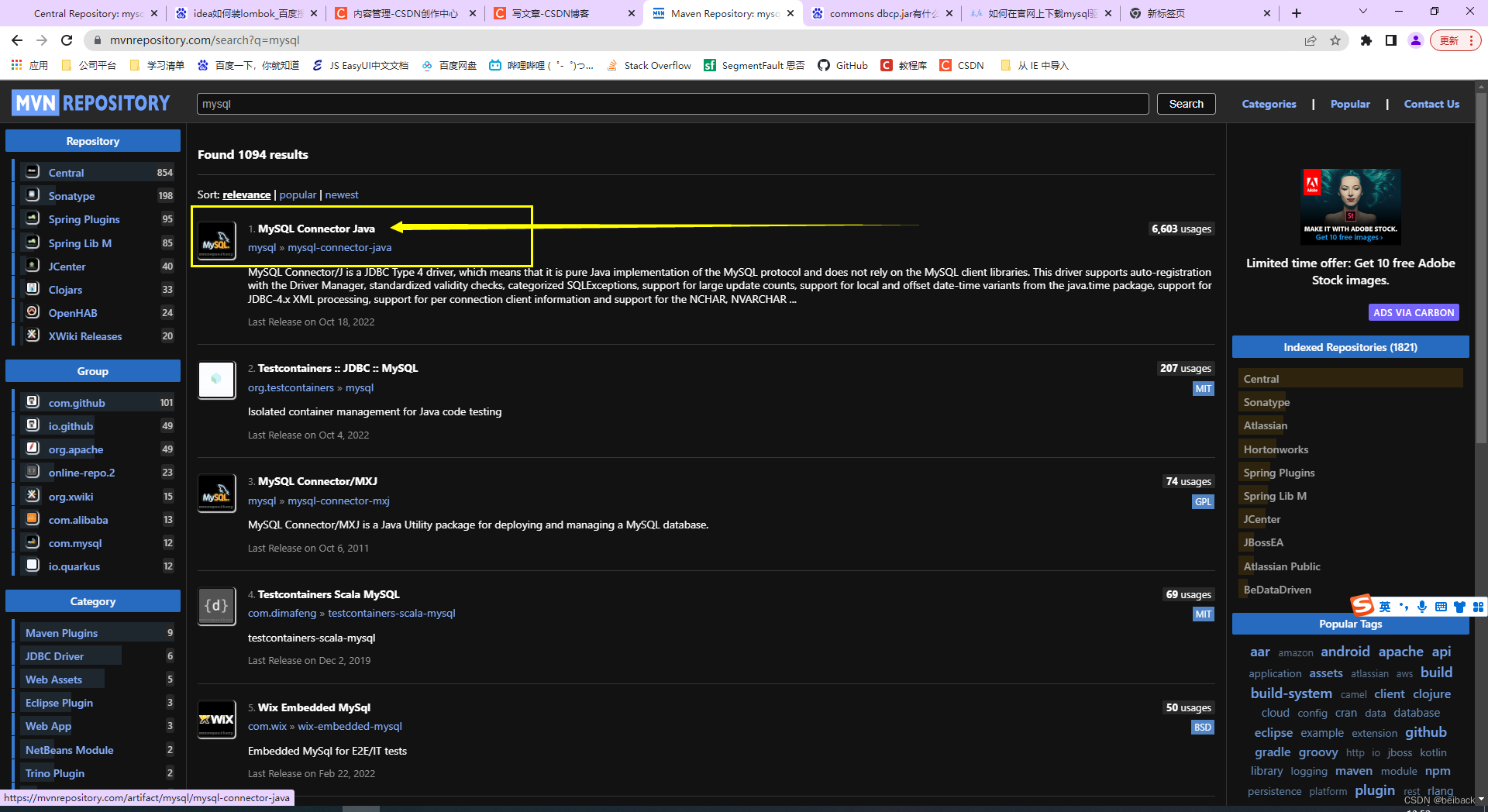Open the SegmentFault bookmark
The image size is (1488, 812).
(754, 65)
